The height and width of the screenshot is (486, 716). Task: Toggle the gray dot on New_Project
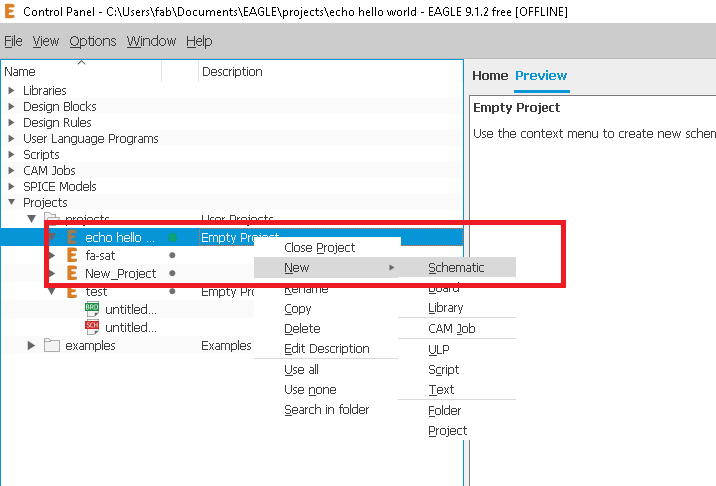tap(172, 273)
